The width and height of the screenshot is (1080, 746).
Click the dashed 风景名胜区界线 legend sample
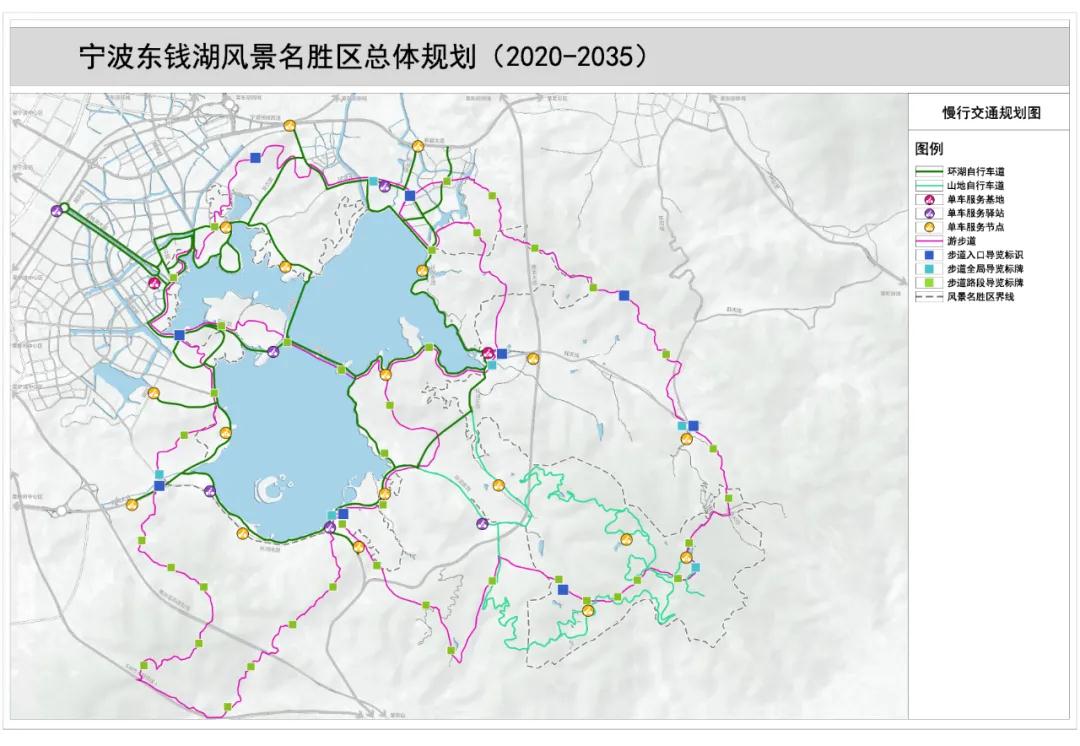coord(928,297)
